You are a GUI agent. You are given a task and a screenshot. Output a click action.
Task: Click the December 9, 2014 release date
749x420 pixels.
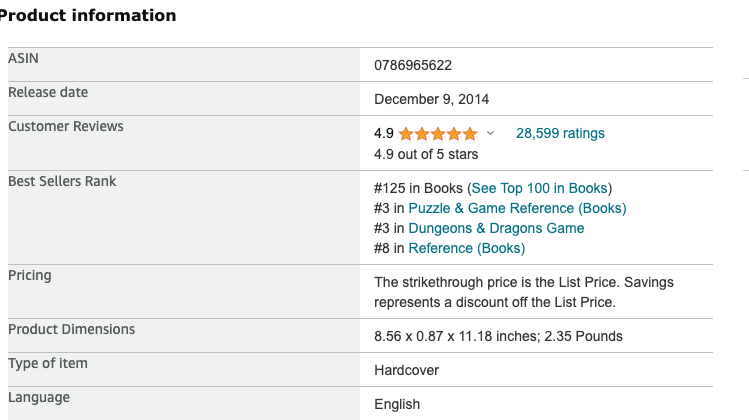click(x=431, y=99)
